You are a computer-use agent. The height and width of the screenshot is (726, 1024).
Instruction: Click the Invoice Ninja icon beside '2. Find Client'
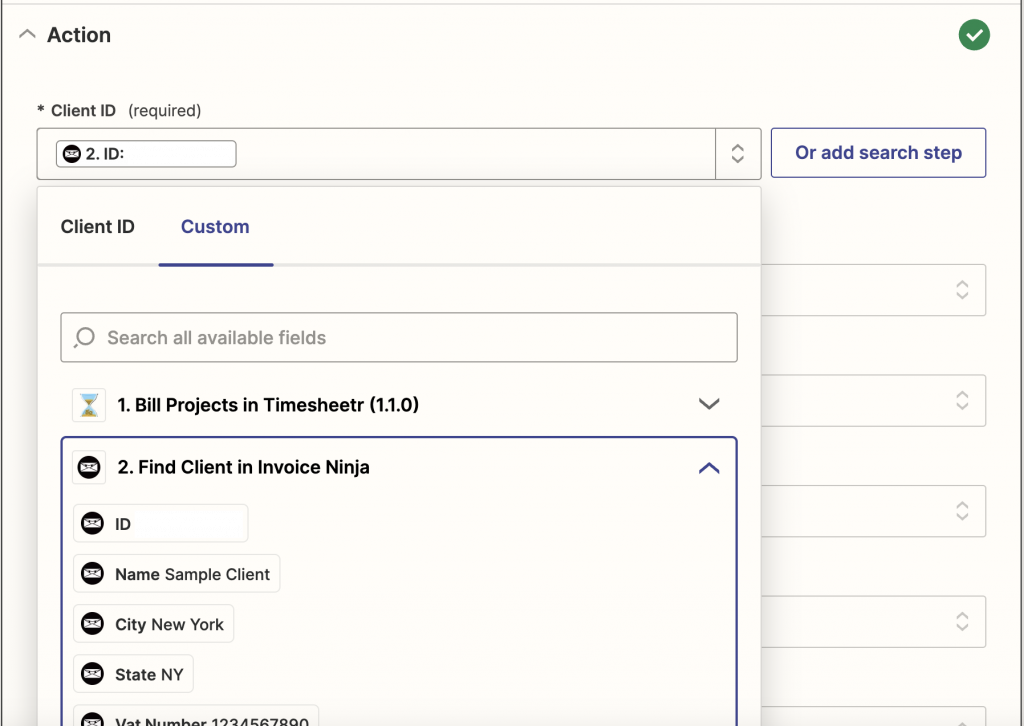pos(89,467)
